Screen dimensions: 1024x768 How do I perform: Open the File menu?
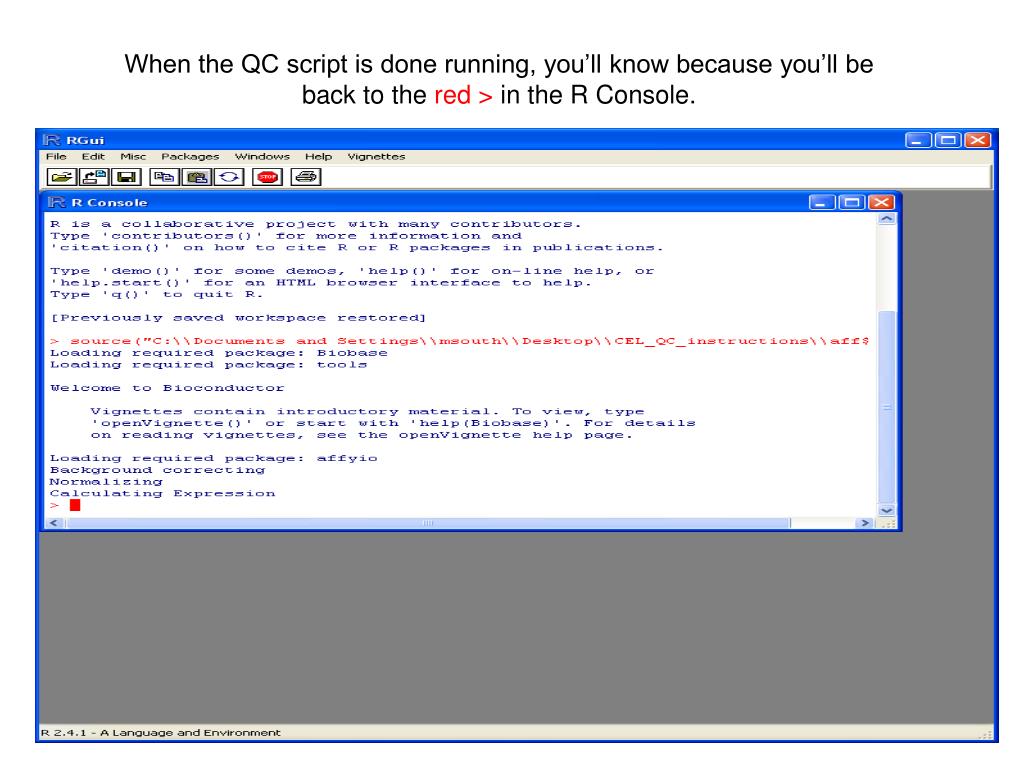56,157
